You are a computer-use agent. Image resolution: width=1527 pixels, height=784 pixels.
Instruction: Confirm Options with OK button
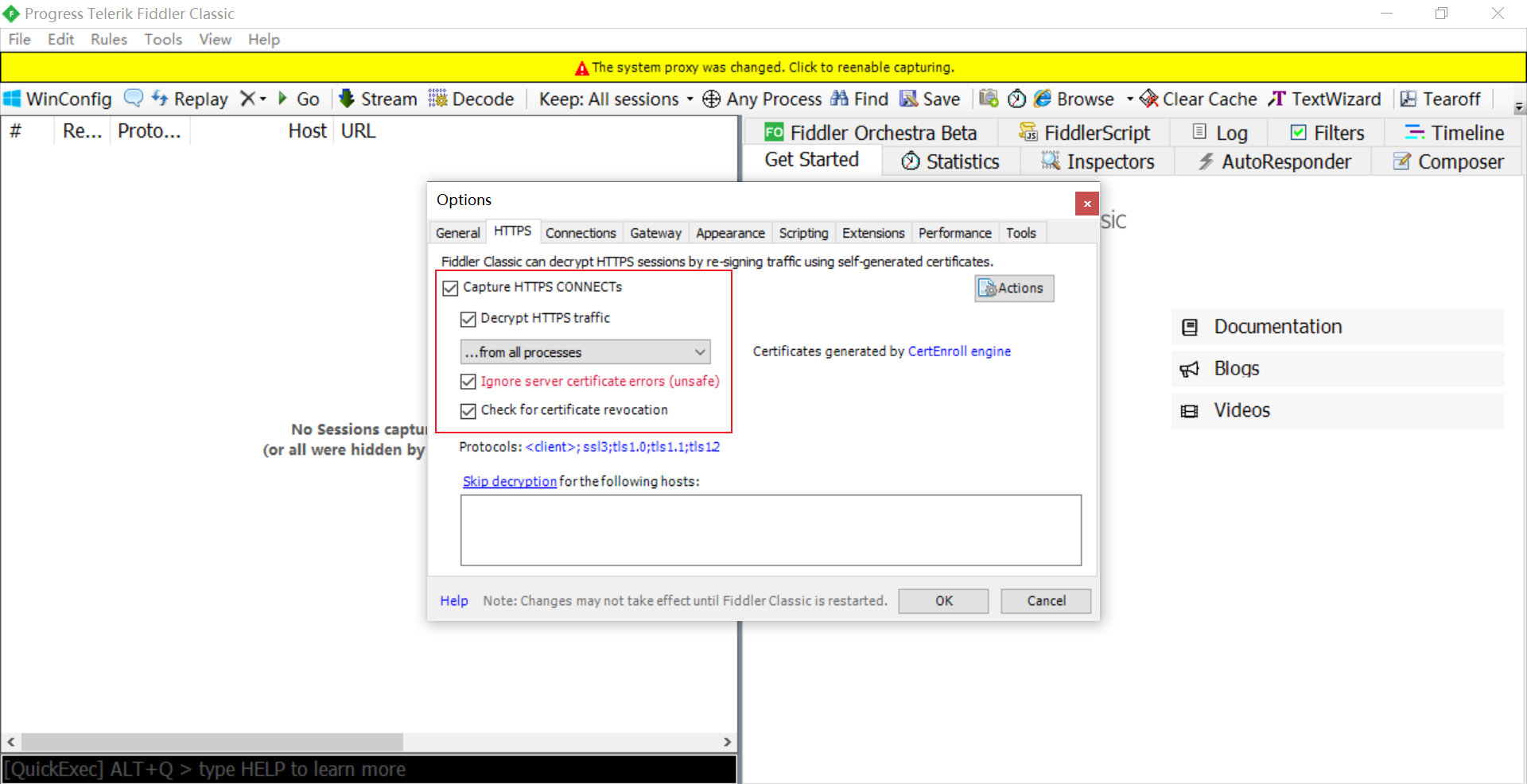943,601
